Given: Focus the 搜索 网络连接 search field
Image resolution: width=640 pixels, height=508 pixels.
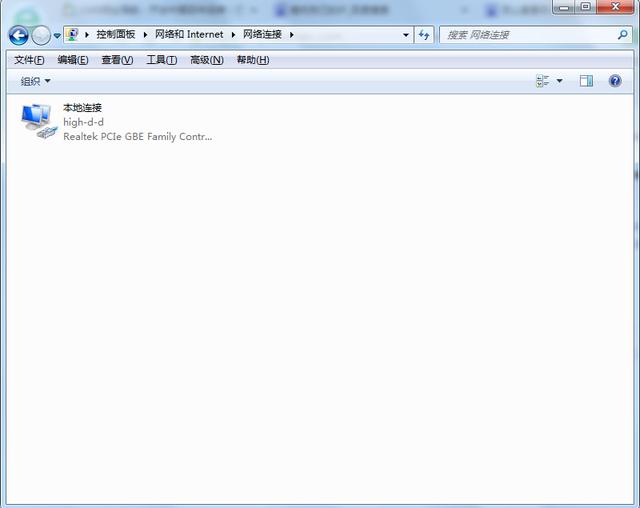Looking at the screenshot, I should tap(530, 35).
